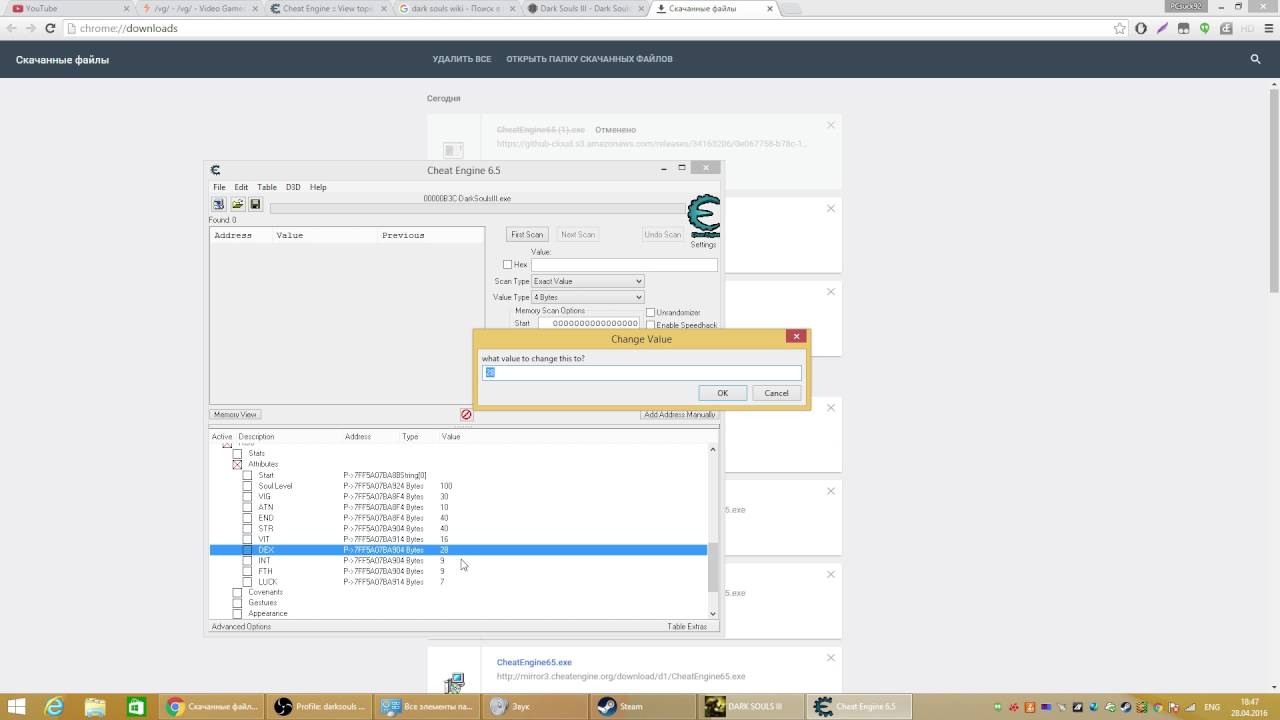
Task: Open Cheat Engine Settings via the logo
Action: pos(704,217)
